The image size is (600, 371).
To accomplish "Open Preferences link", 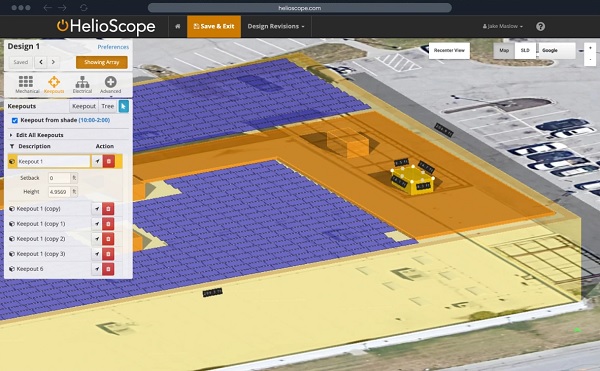I will 113,47.
